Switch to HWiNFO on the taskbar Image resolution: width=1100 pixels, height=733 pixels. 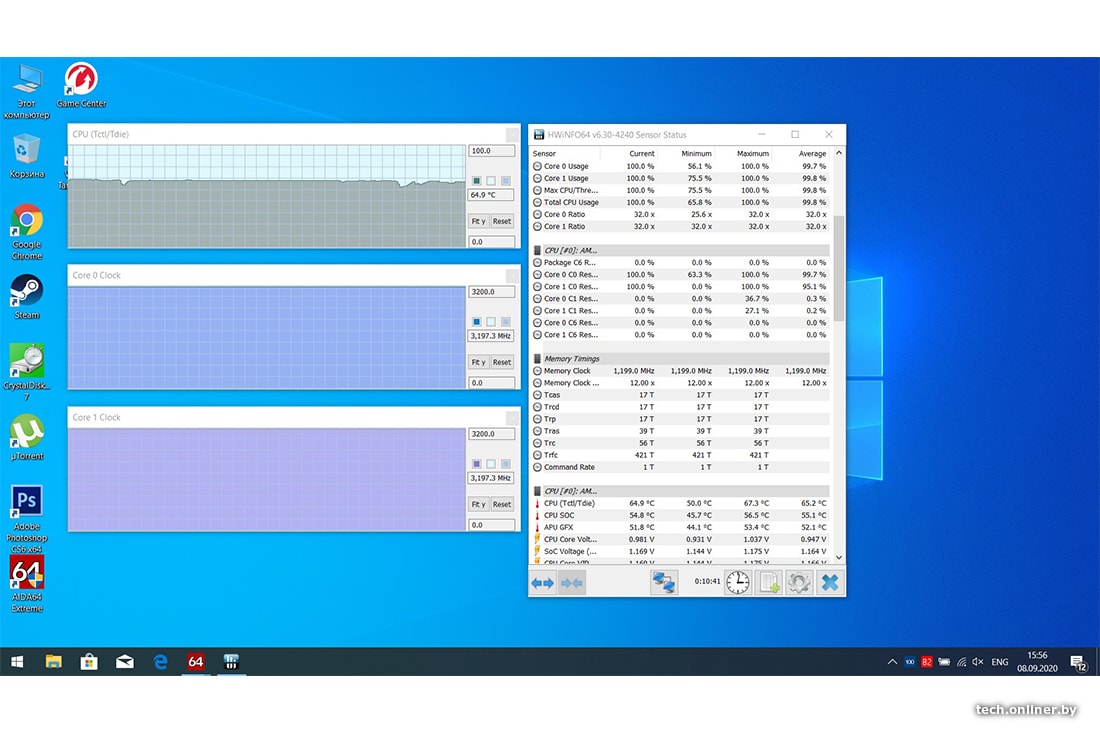coord(232,661)
